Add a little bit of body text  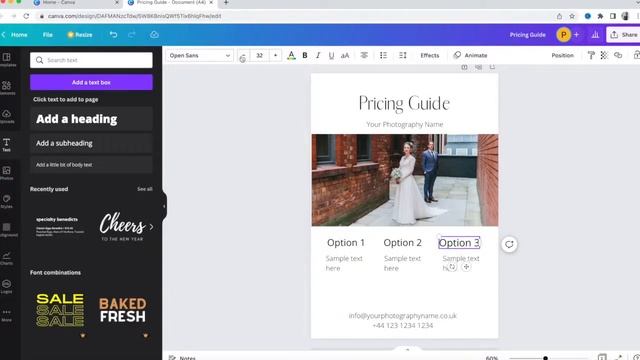pyautogui.click(x=91, y=164)
